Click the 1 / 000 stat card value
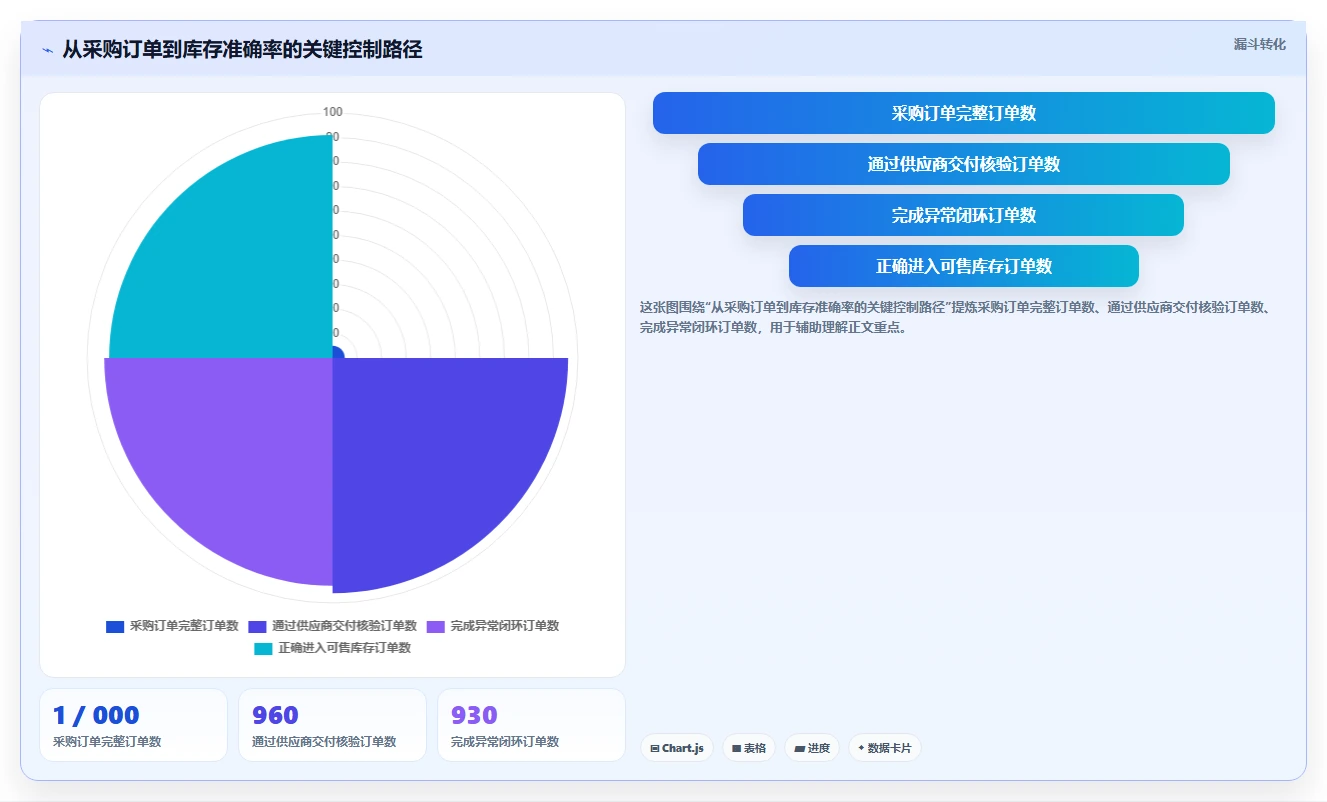Screen dimensions: 1327x802 [x=96, y=715]
